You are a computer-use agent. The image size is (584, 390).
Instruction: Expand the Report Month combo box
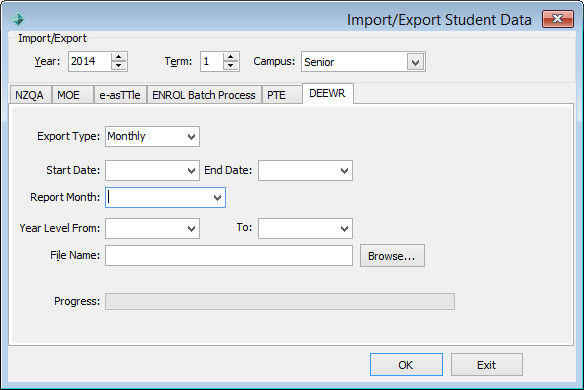pyautogui.click(x=218, y=198)
